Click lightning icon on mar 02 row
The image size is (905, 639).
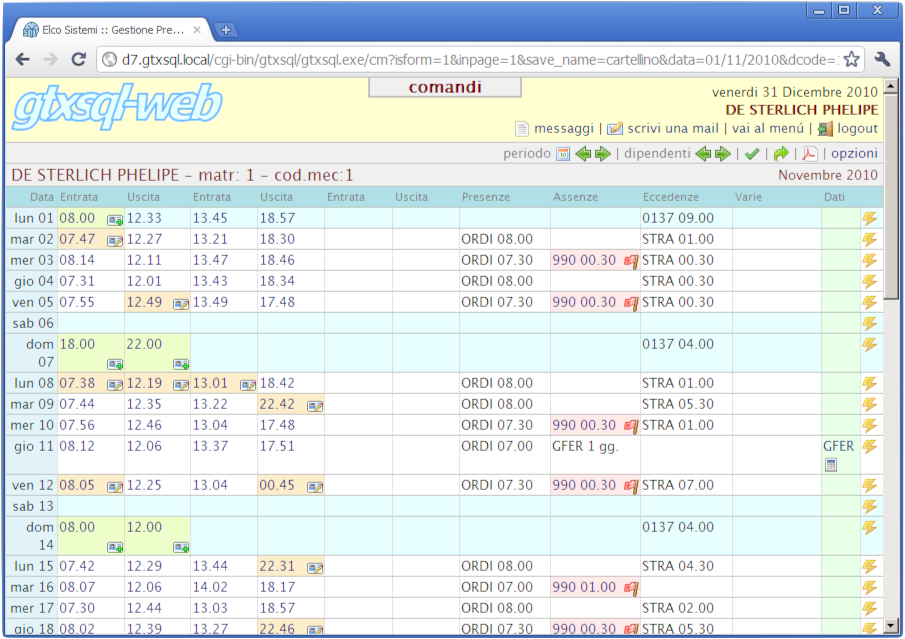point(869,240)
